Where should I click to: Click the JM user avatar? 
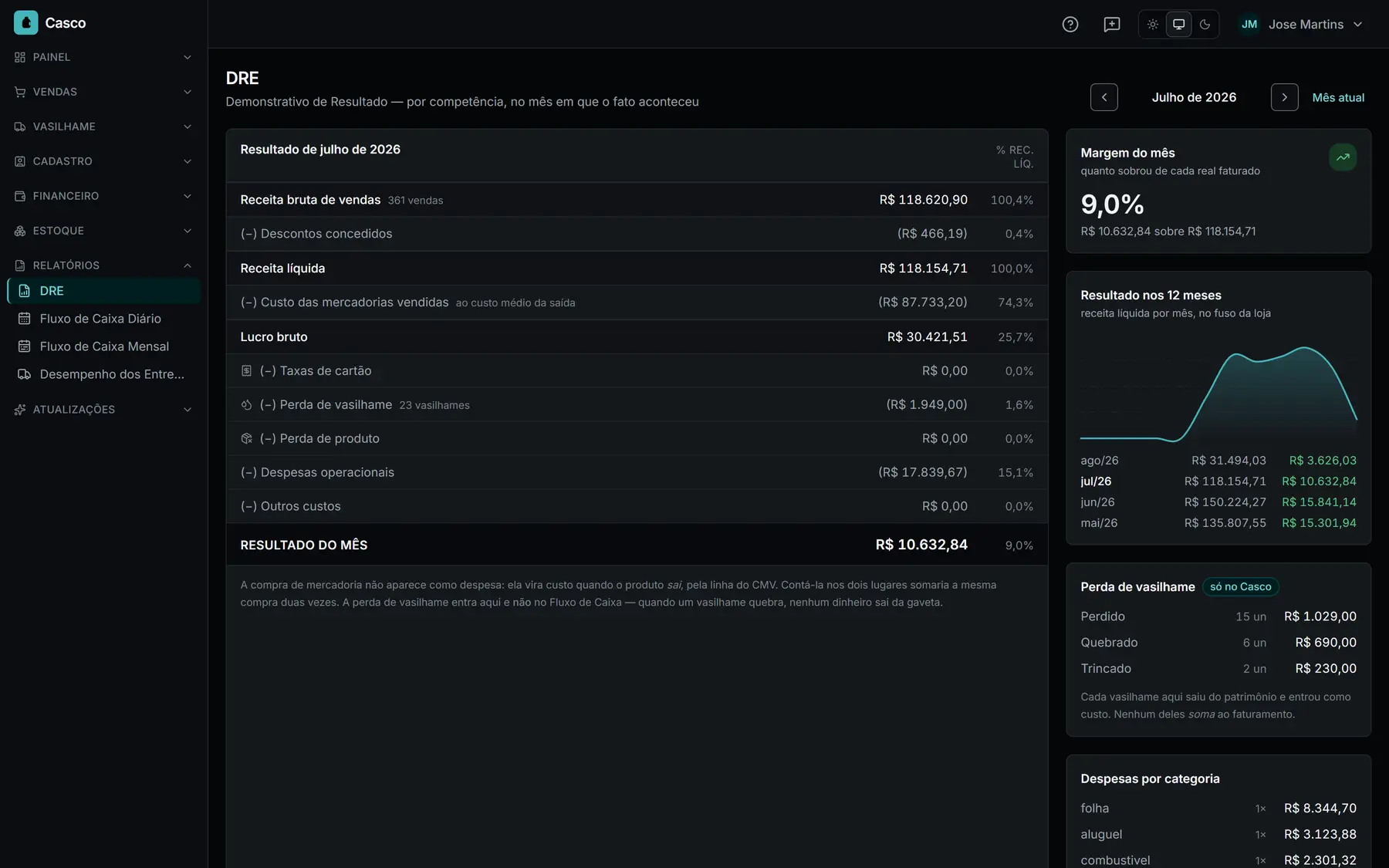click(1249, 24)
